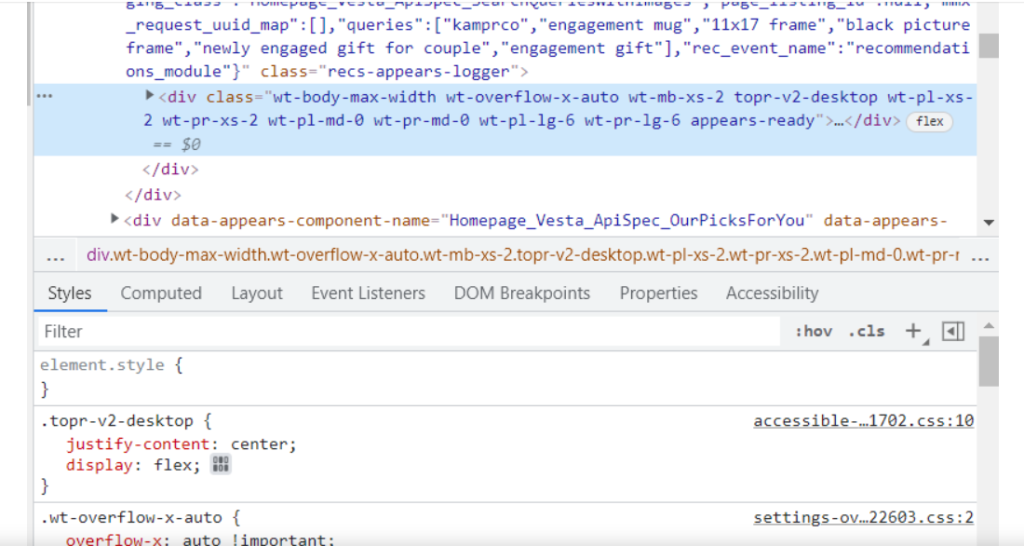Click the plus icon to add a new style rule
This screenshot has width=1024, height=546.
912,331
